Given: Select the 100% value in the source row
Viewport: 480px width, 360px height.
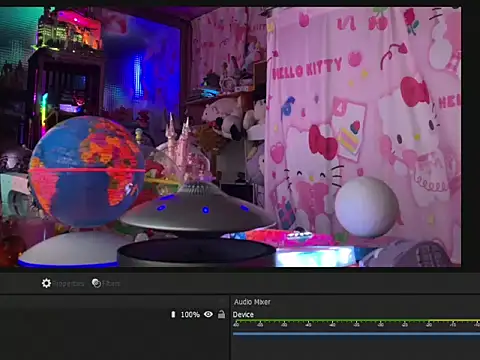Looking at the screenshot, I should pyautogui.click(x=190, y=314).
